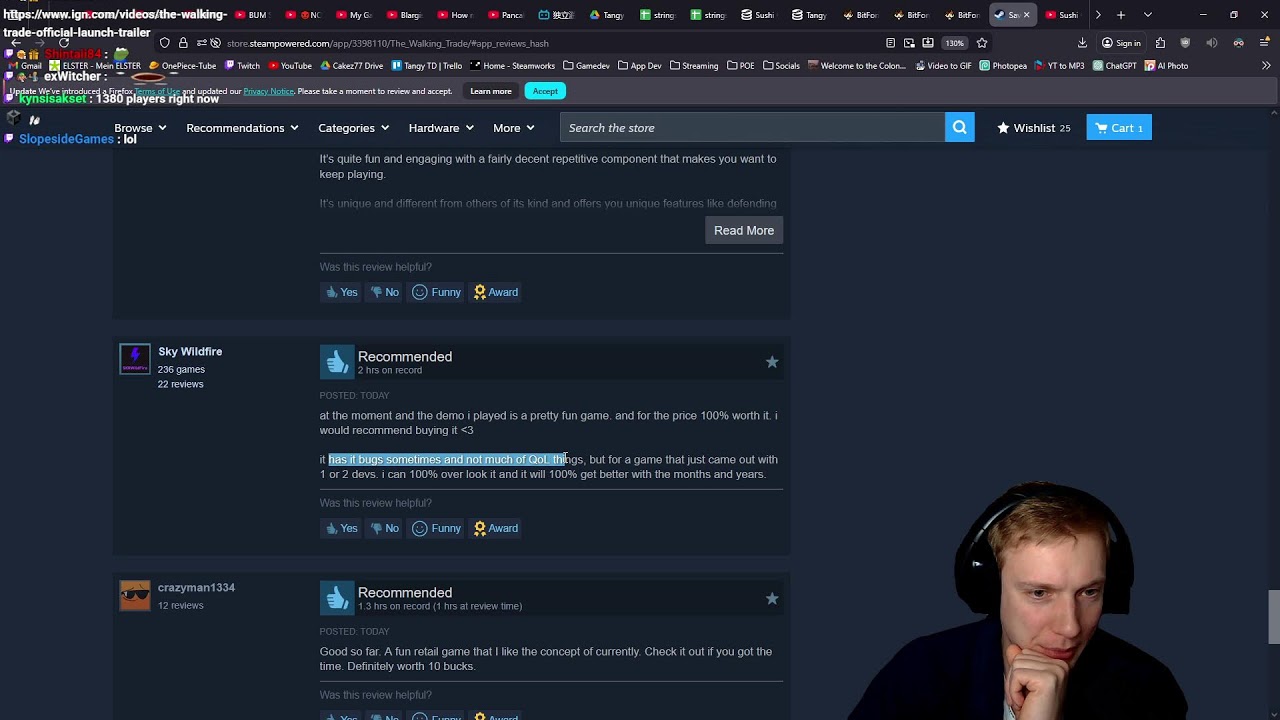This screenshot has height=720, width=1280.
Task: Mark Sky Wildfire's review as Funny
Action: pos(437,528)
